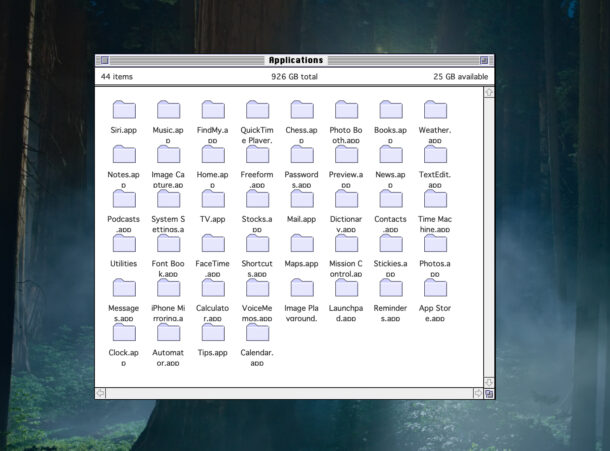Open the Messages.app folder
Image resolution: width=610 pixels, height=451 pixels.
click(x=124, y=288)
